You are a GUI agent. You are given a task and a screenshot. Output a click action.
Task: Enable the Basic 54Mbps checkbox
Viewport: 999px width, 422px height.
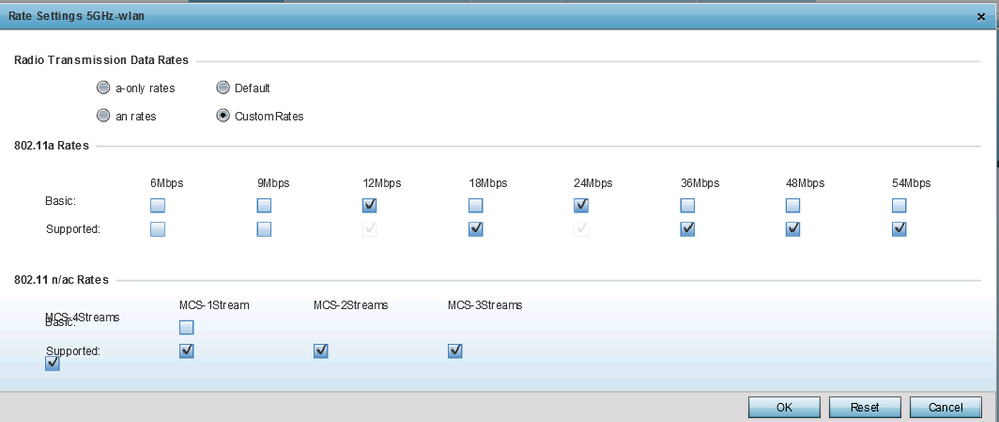click(899, 205)
